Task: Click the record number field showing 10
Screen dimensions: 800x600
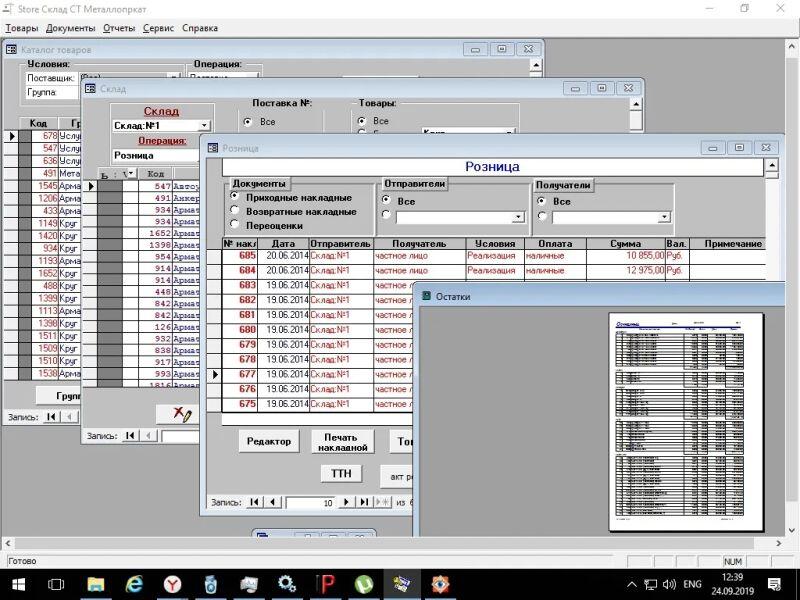Action: click(x=310, y=502)
